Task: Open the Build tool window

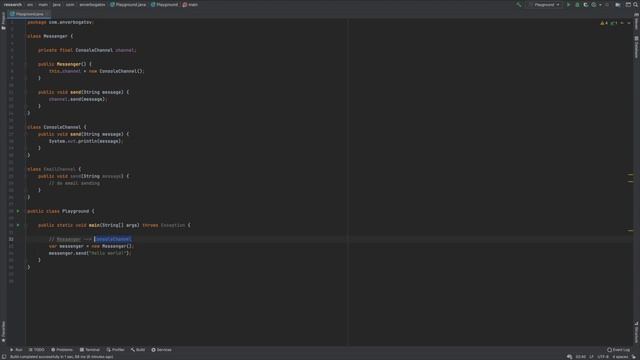Action: (138, 350)
